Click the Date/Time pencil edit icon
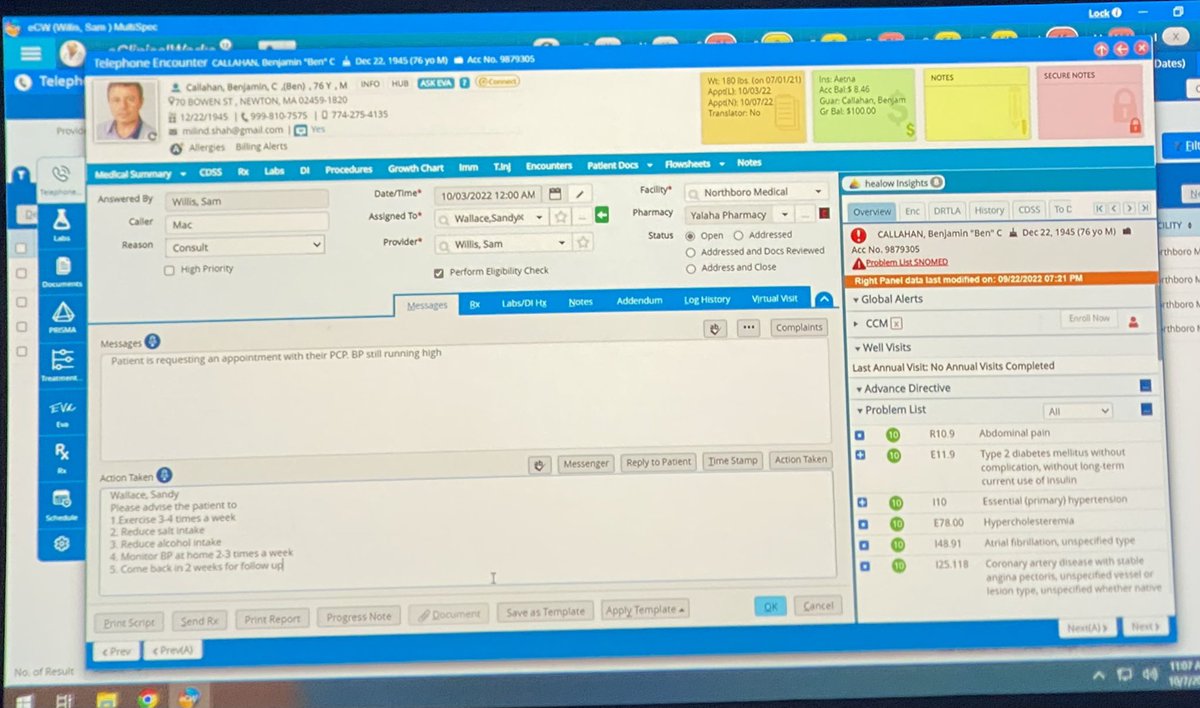Viewport: 1200px width, 708px height. (579, 193)
